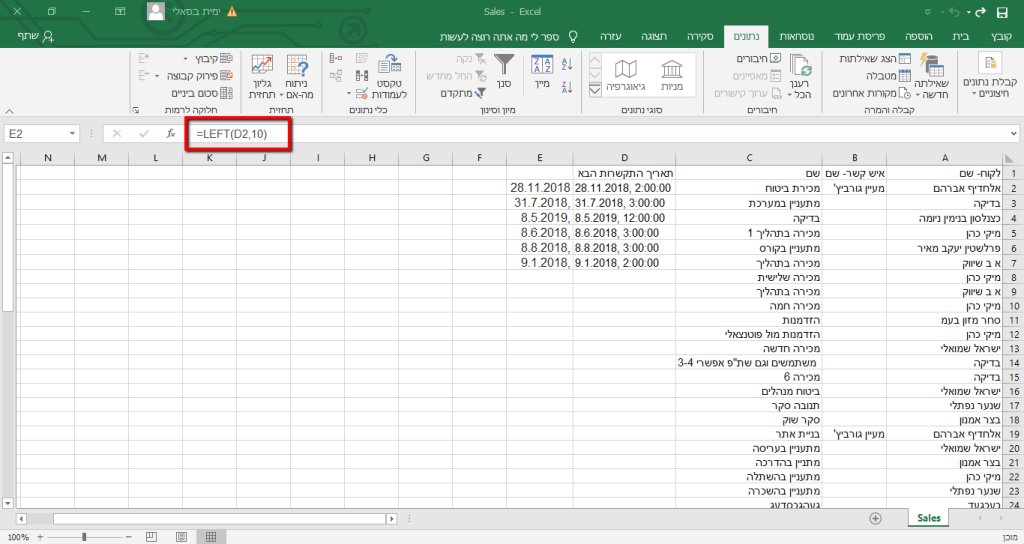The height and width of the screenshot is (544, 1024).
Task: Add a new sheet with plus button
Action: pos(875,518)
